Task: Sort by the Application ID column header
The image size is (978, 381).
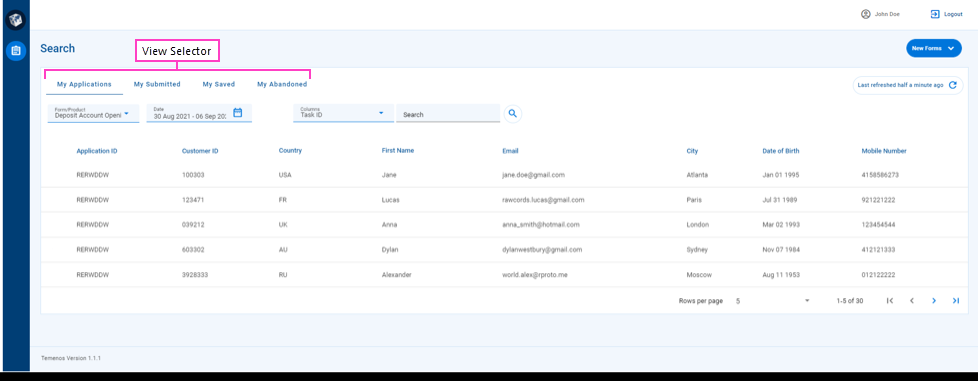Action: pyautogui.click(x=97, y=151)
